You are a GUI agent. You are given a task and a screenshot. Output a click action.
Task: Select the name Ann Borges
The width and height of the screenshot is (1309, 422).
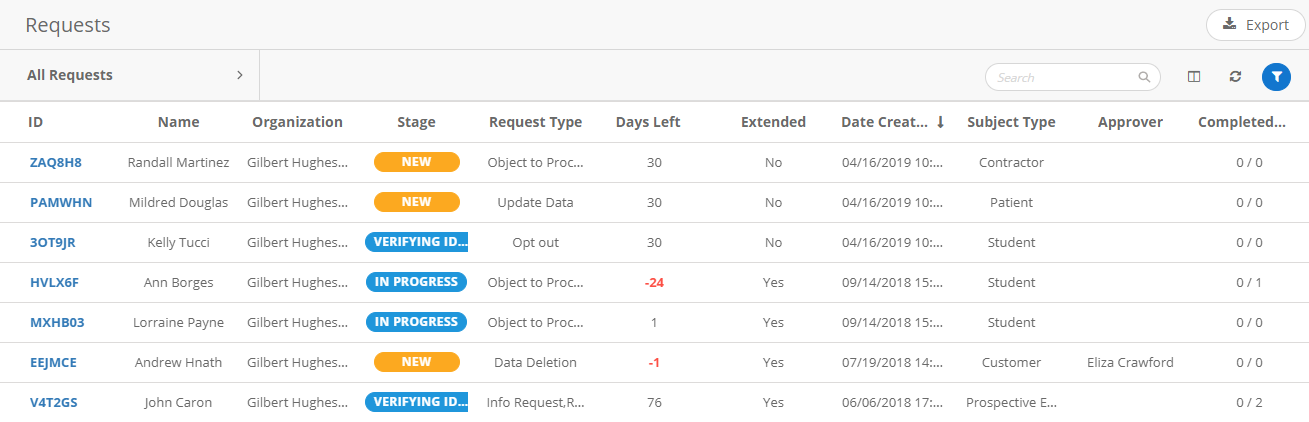[179, 282]
